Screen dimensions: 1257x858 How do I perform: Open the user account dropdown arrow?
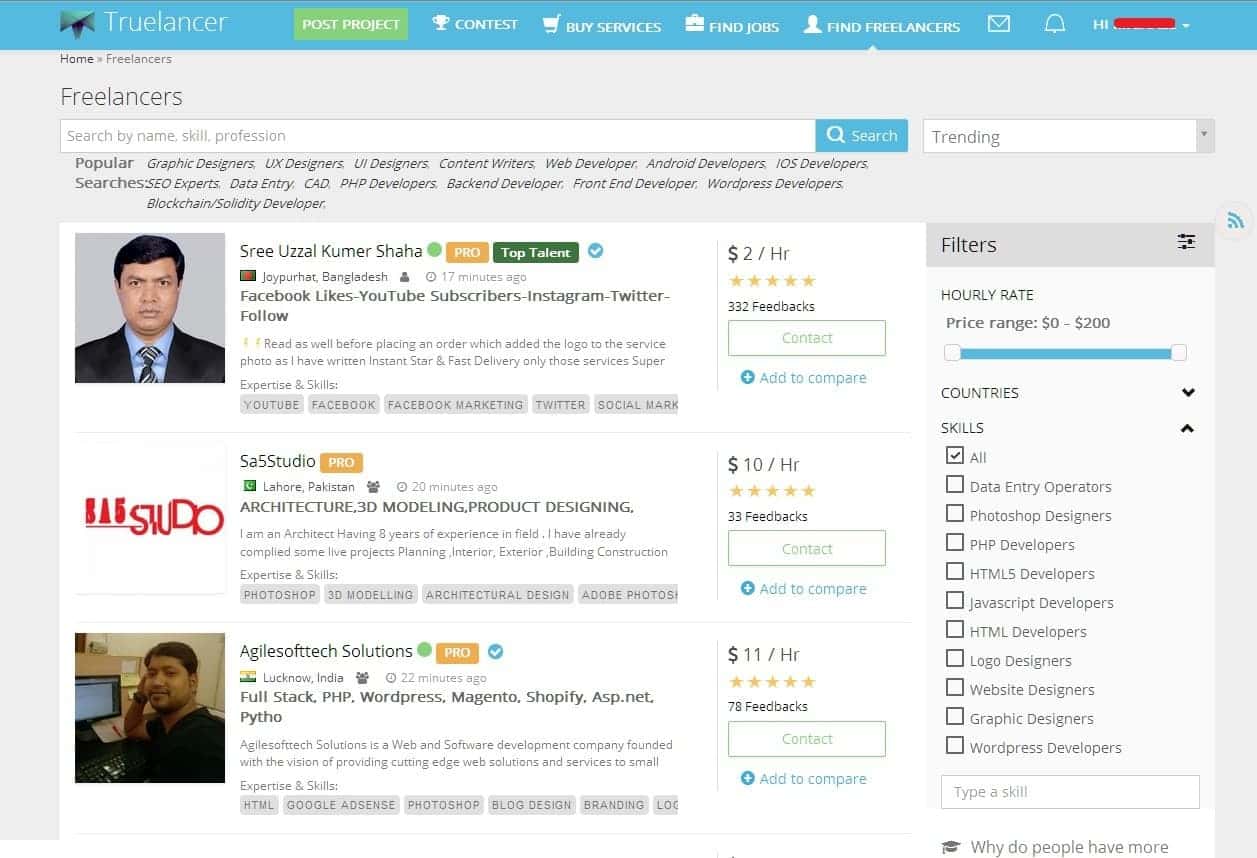click(1186, 26)
